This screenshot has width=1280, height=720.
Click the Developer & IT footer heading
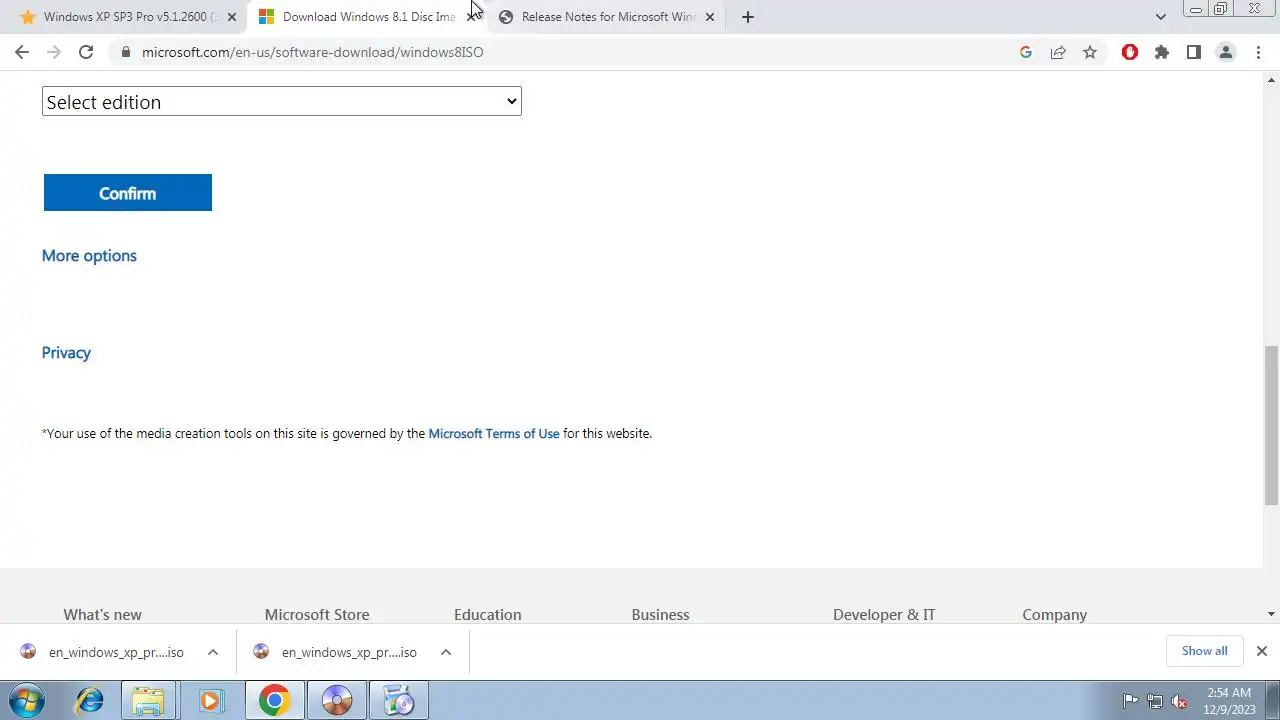click(884, 615)
